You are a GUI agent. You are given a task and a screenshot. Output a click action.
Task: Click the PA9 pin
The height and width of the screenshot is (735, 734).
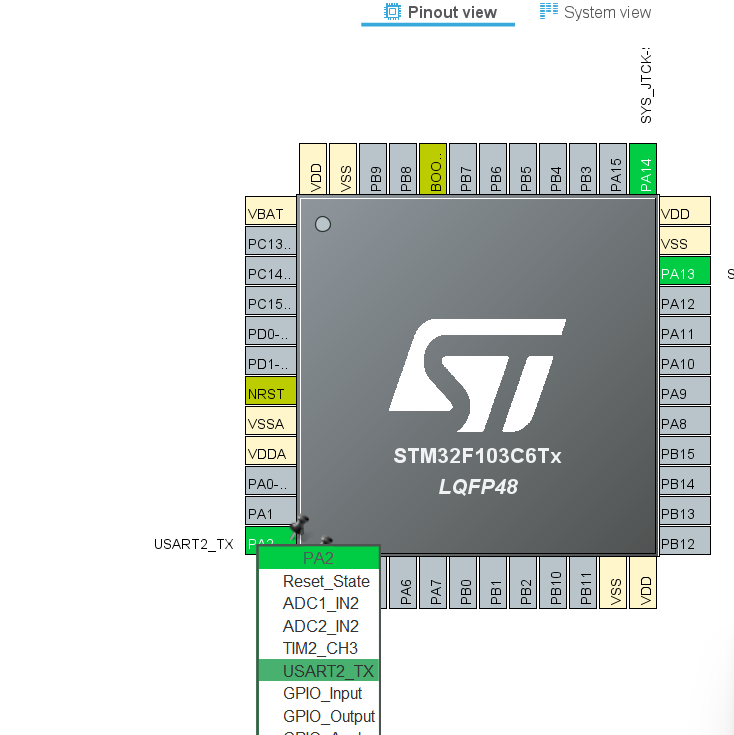coord(685,390)
